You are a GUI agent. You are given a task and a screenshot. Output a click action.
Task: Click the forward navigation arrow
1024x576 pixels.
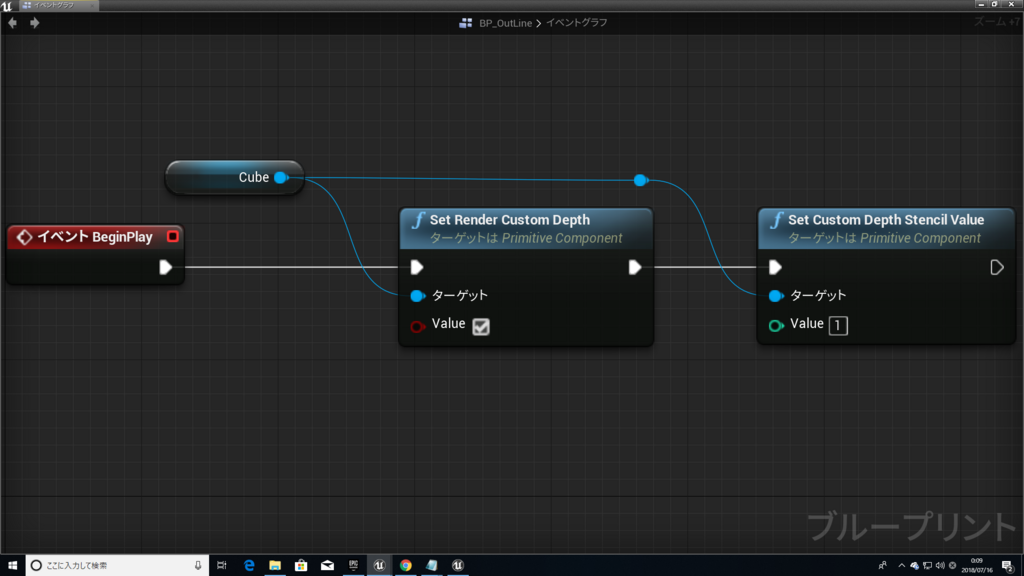35,23
